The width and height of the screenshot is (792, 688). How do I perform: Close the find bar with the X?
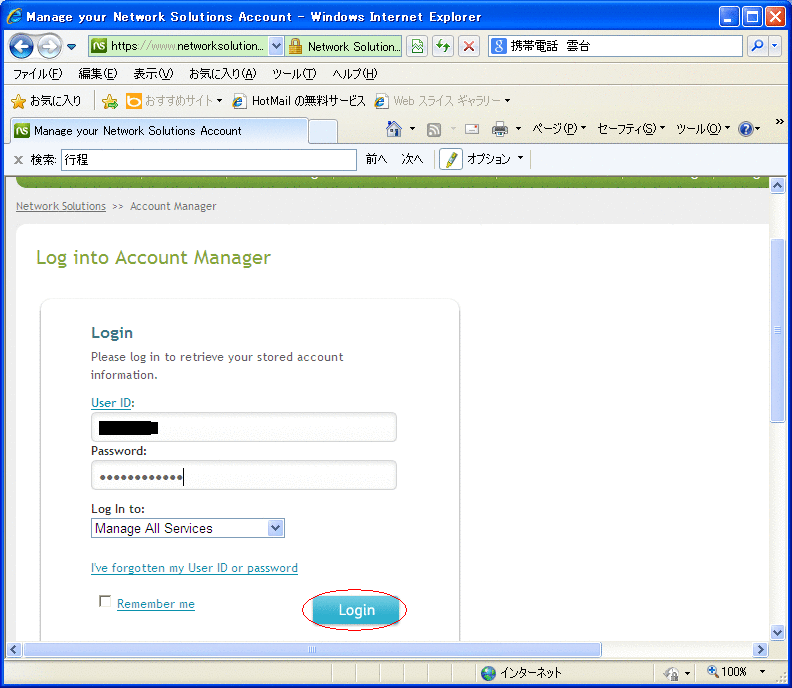pos(19,160)
